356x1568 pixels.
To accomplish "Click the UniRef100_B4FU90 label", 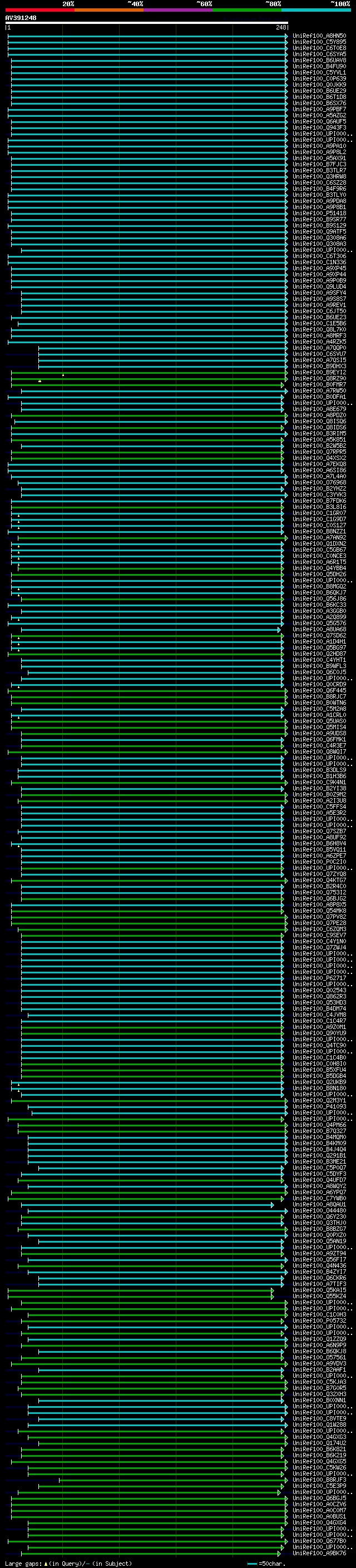I will point(319,66).
